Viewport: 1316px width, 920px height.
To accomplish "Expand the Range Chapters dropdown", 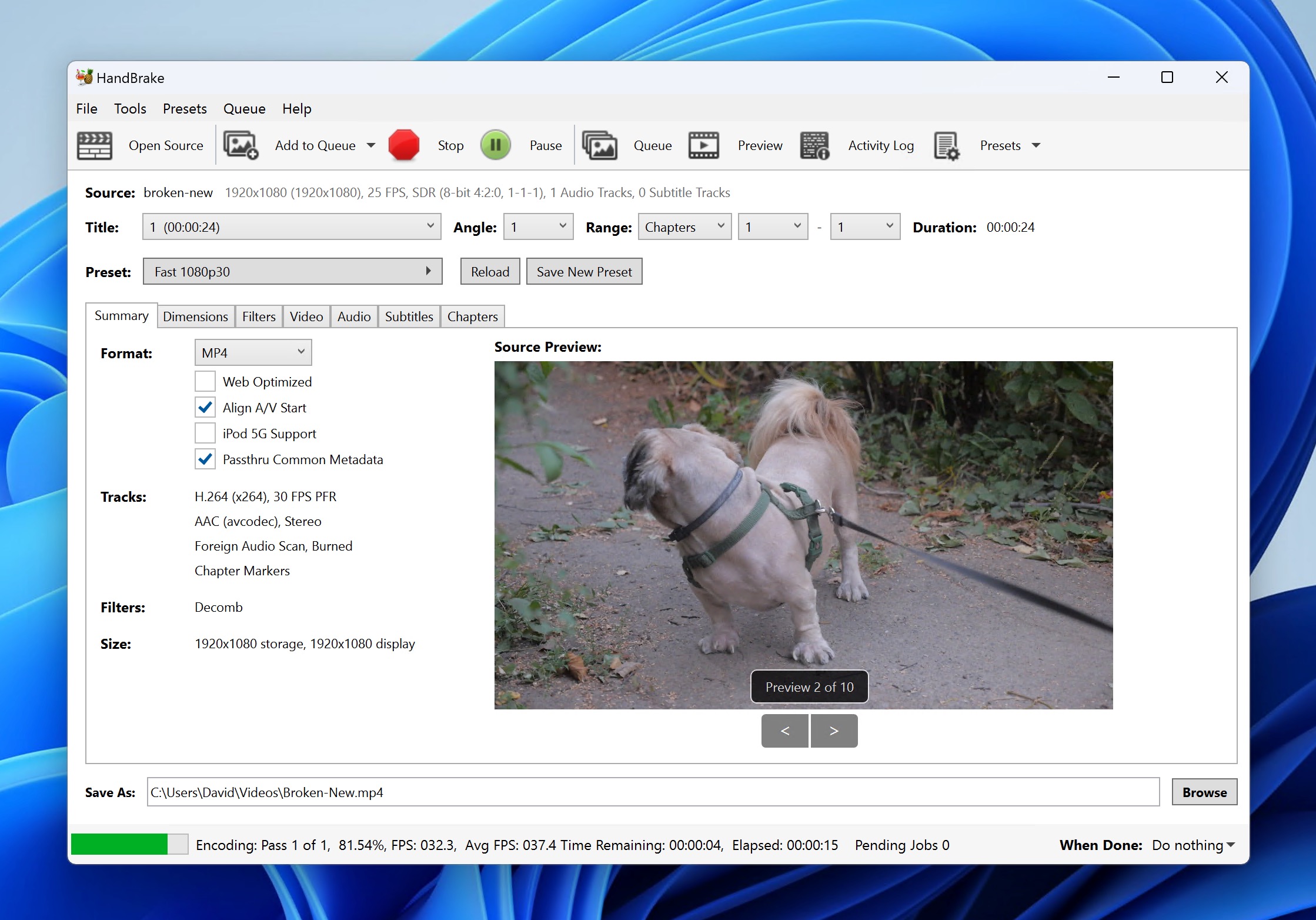I will pyautogui.click(x=682, y=227).
